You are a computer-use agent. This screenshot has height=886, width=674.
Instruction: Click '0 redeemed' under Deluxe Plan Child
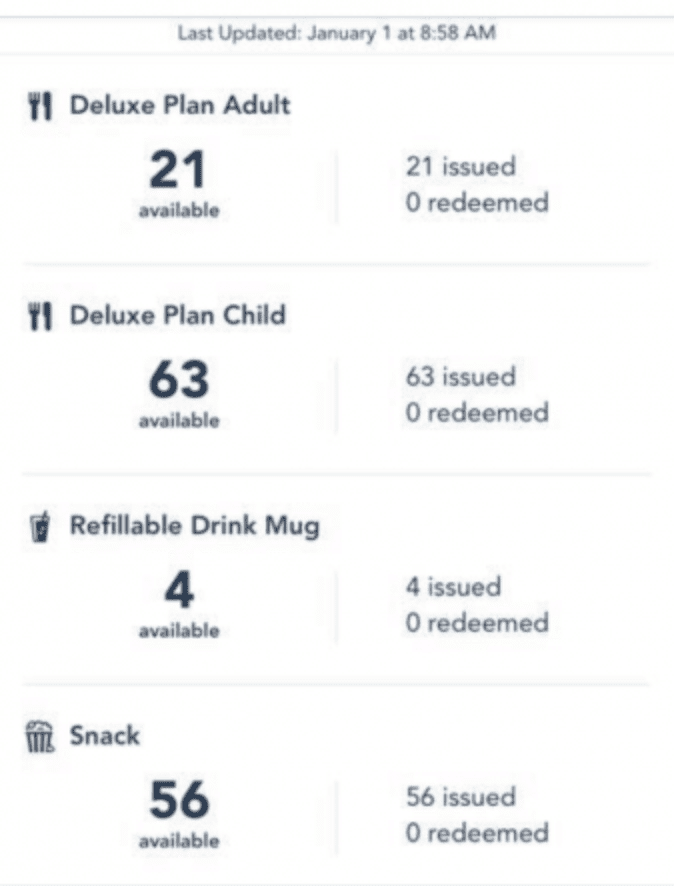point(477,412)
